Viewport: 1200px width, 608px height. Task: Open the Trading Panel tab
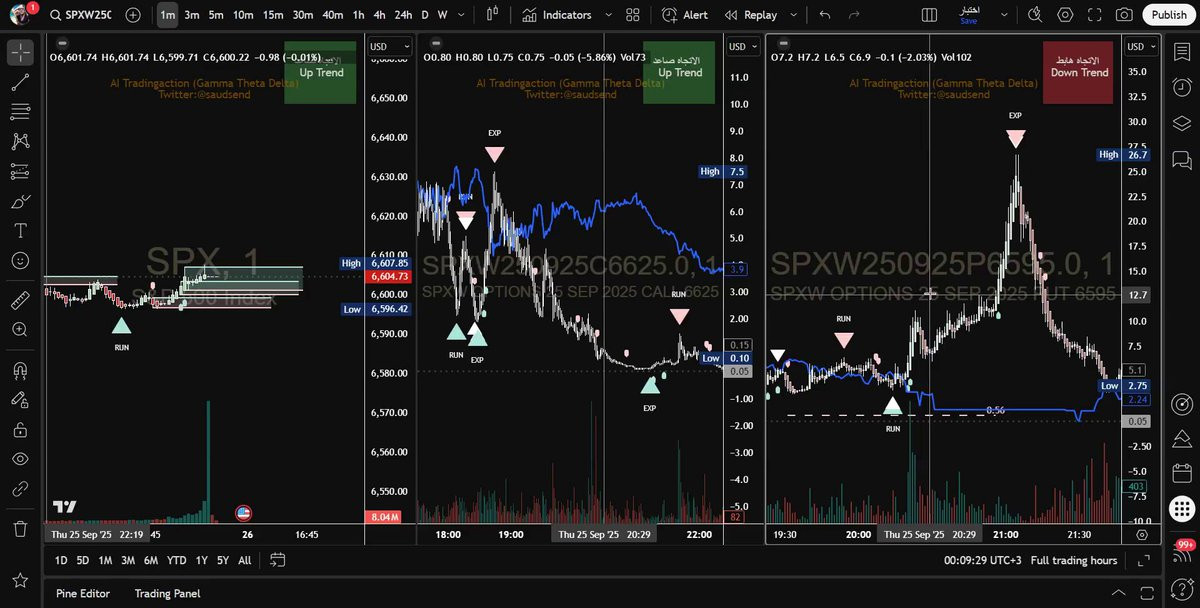point(167,593)
